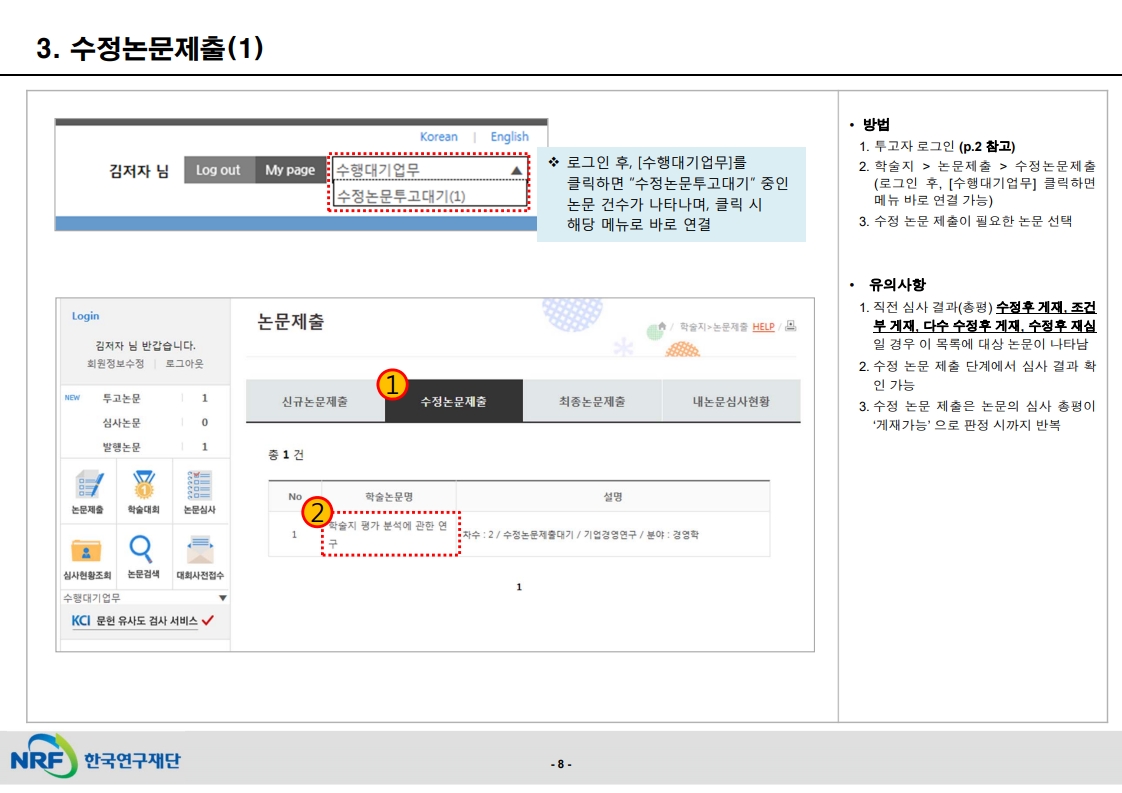Open the 논문심사 checklist icon

(200, 490)
